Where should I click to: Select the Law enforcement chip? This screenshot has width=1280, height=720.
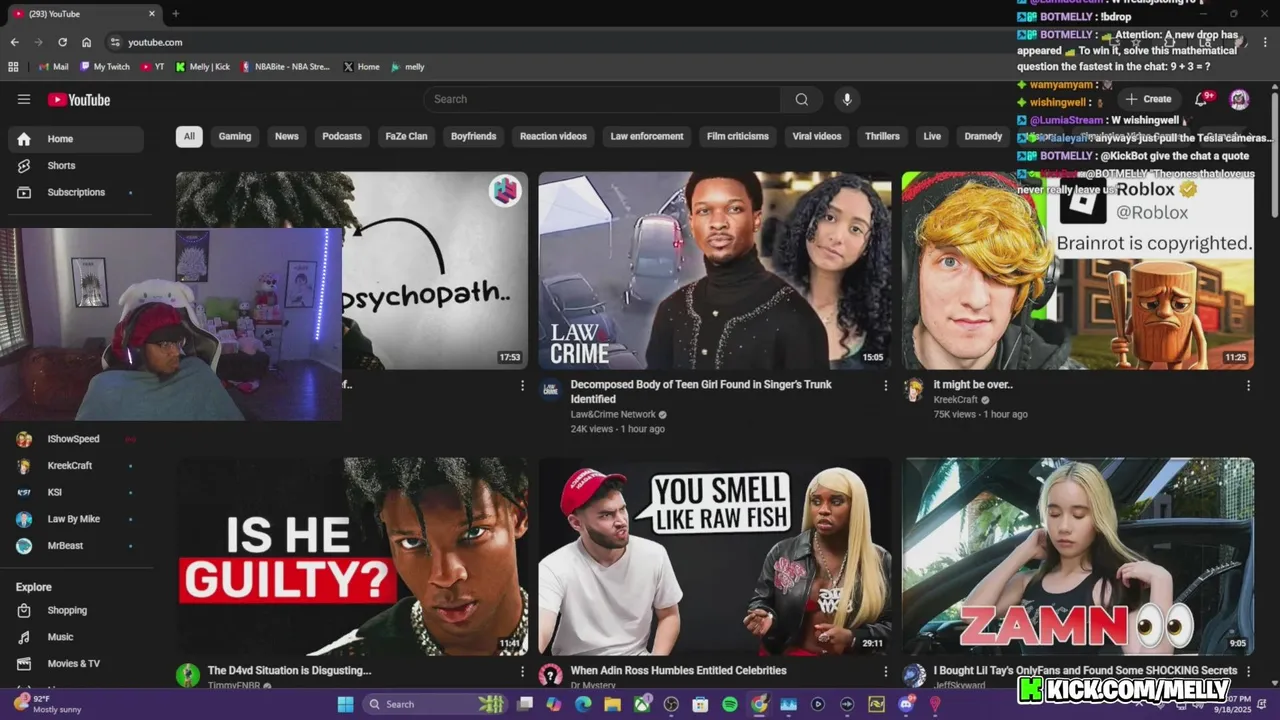pyautogui.click(x=647, y=136)
